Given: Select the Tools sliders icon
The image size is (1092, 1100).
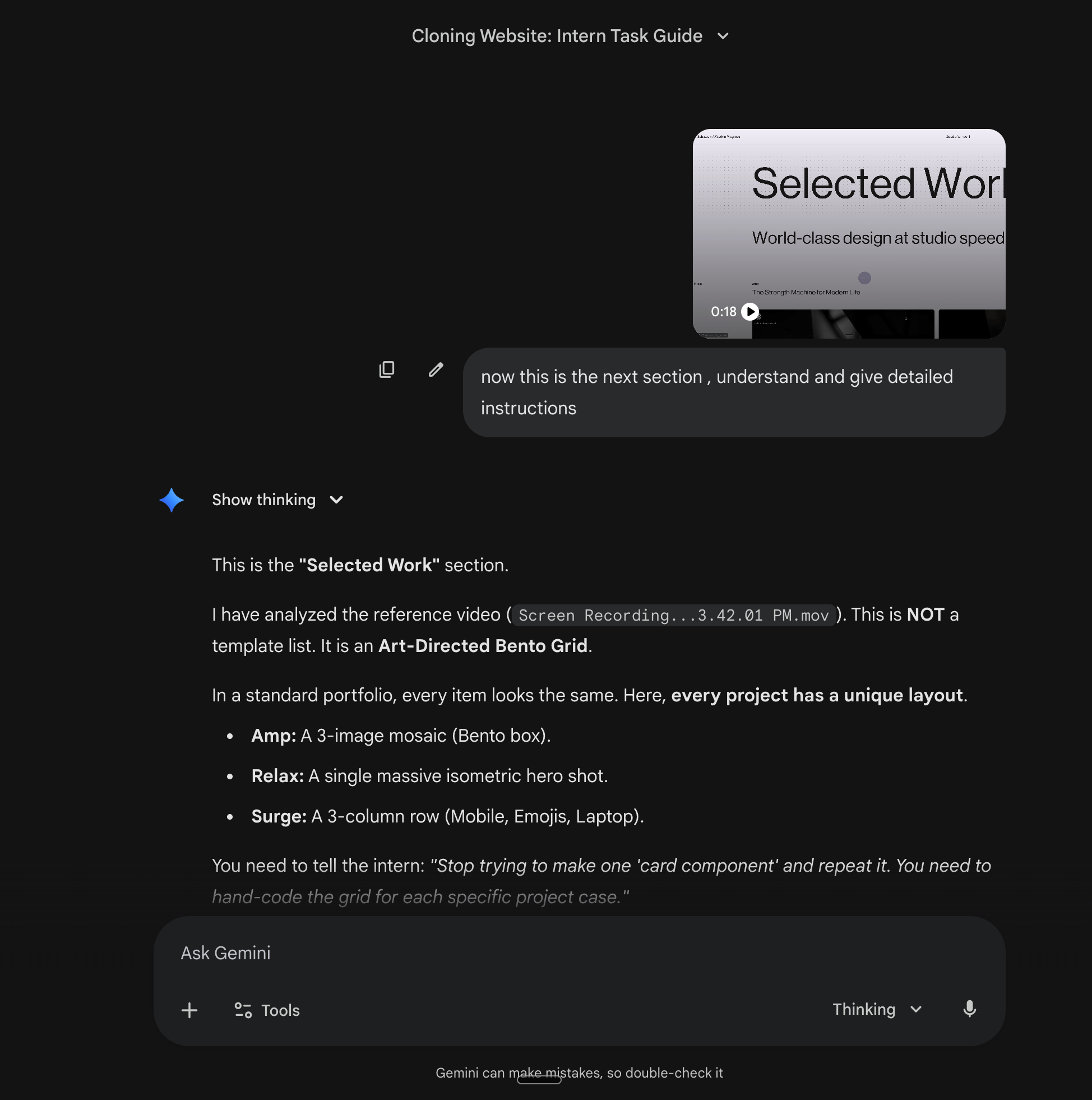Looking at the screenshot, I should 242,1011.
